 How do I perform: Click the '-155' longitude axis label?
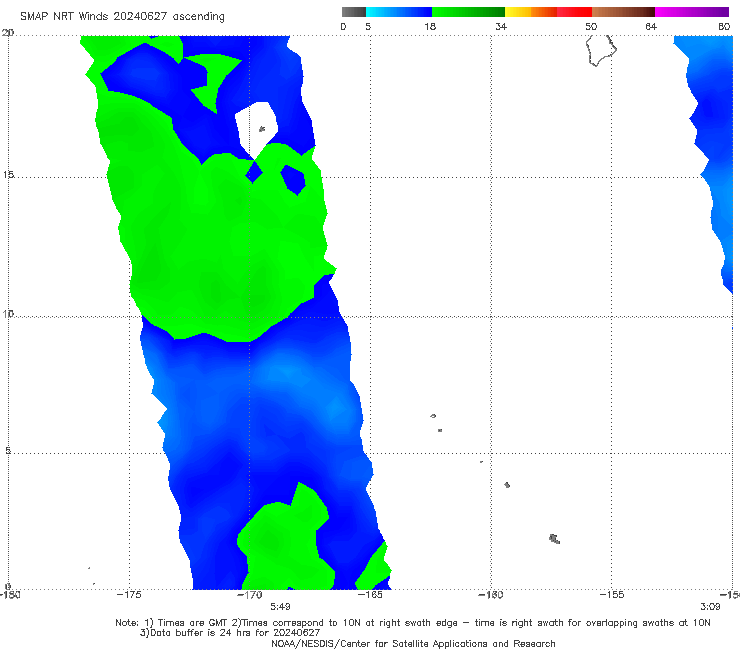612,595
